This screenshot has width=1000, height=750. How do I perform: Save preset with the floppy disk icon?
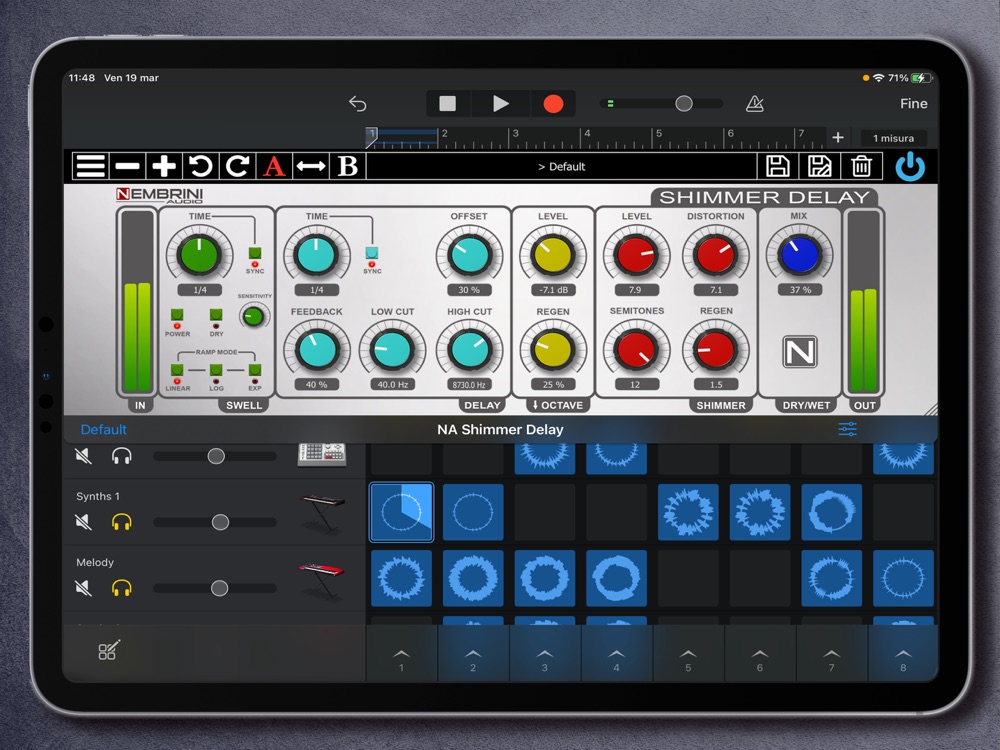777,166
